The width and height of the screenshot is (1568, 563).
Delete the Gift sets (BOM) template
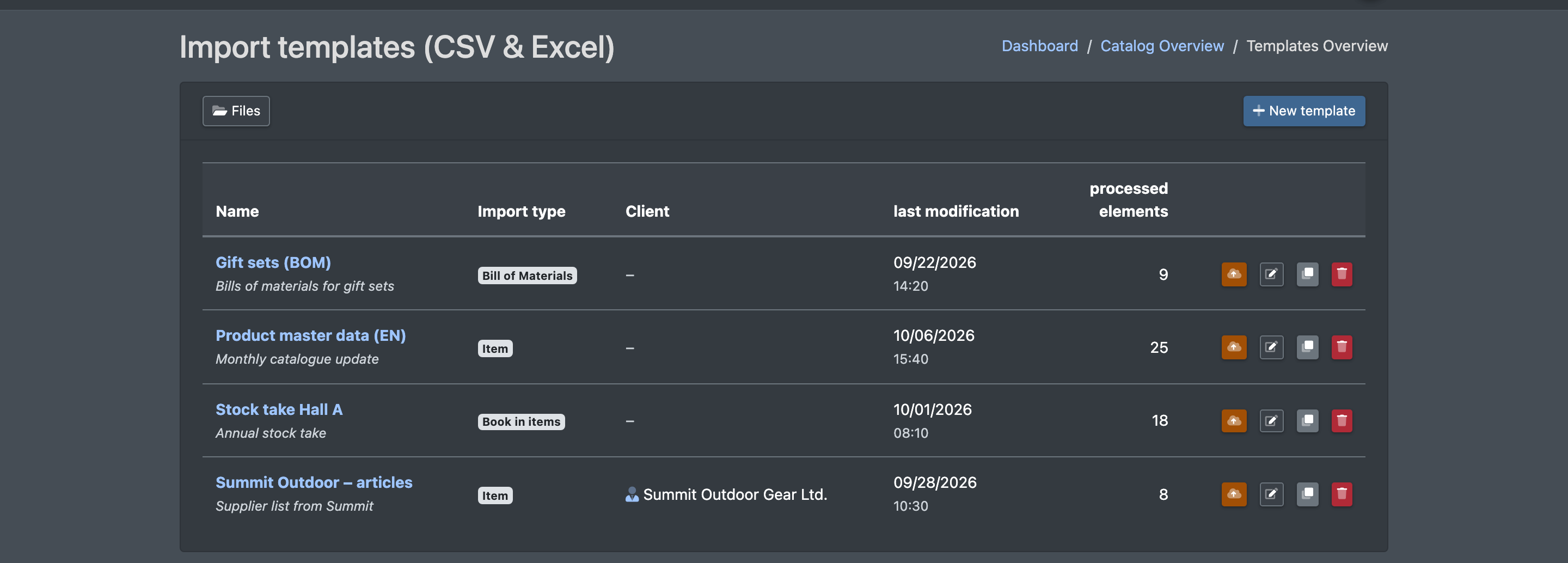(1342, 274)
